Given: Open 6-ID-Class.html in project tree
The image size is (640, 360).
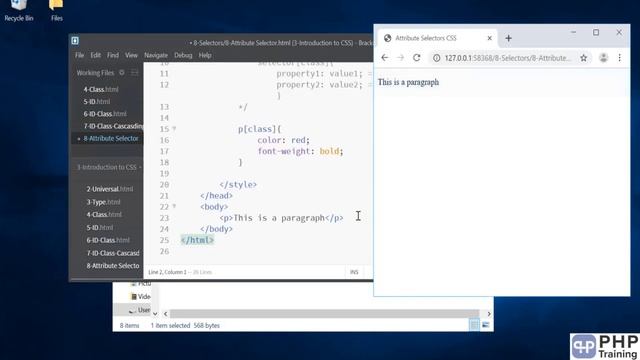Looking at the screenshot, I should click(108, 240).
